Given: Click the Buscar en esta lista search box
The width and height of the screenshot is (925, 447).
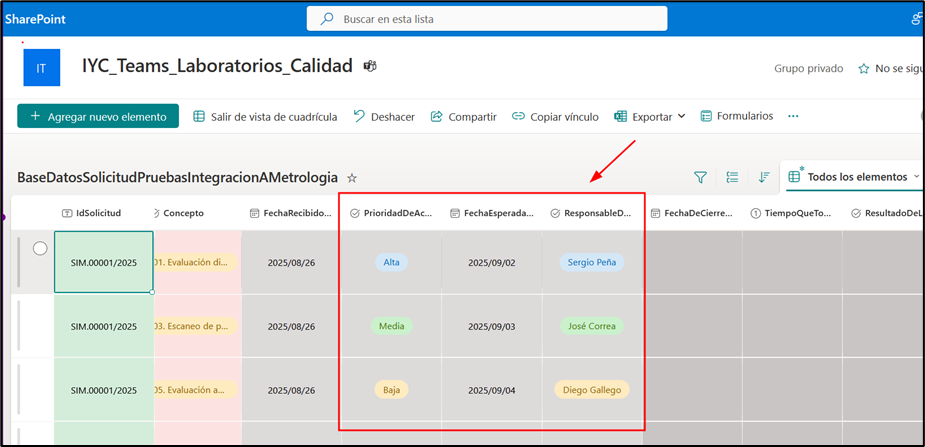Looking at the screenshot, I should point(487,19).
